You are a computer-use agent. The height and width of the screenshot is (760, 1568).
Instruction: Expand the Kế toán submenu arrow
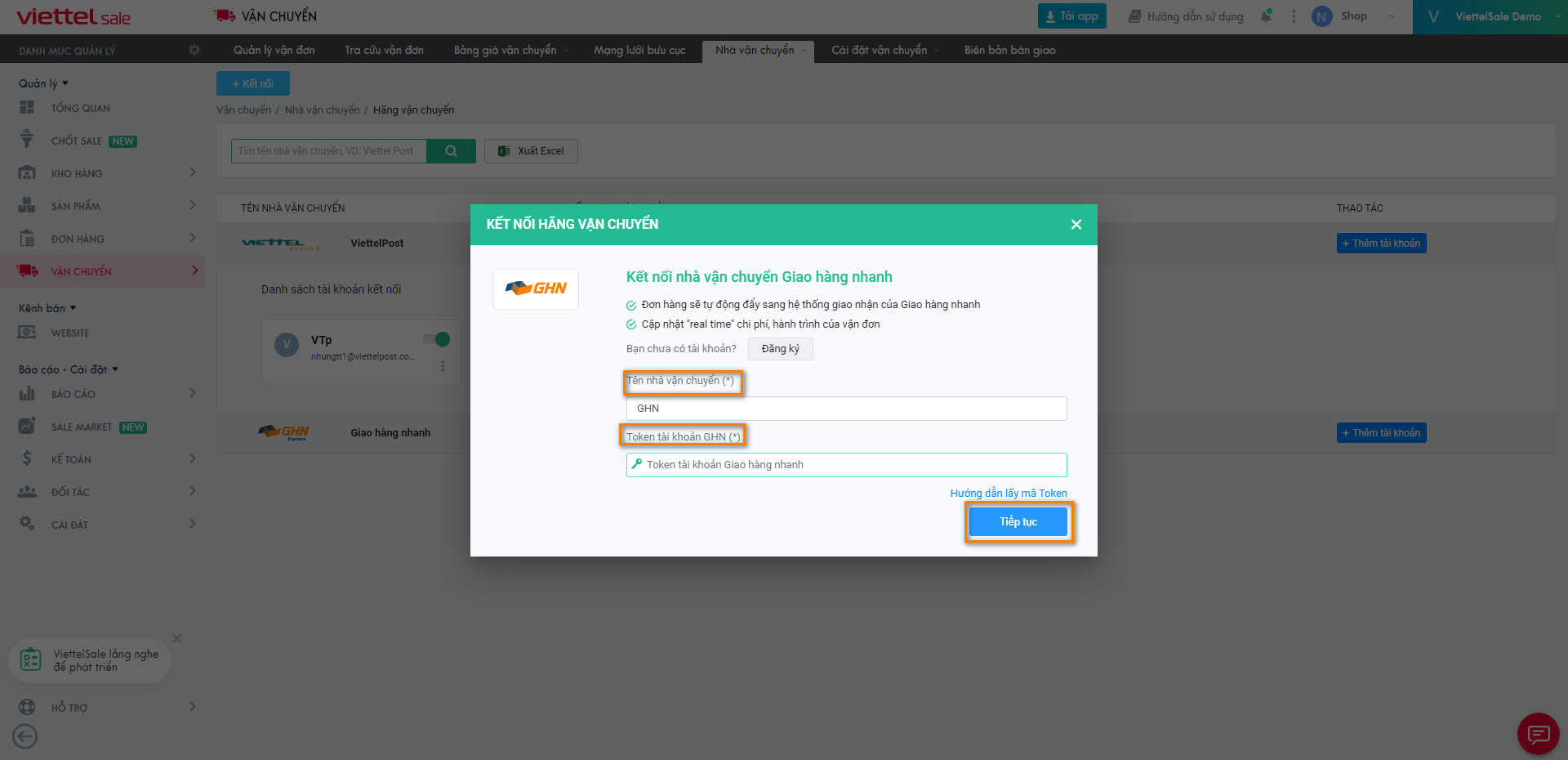tap(193, 458)
